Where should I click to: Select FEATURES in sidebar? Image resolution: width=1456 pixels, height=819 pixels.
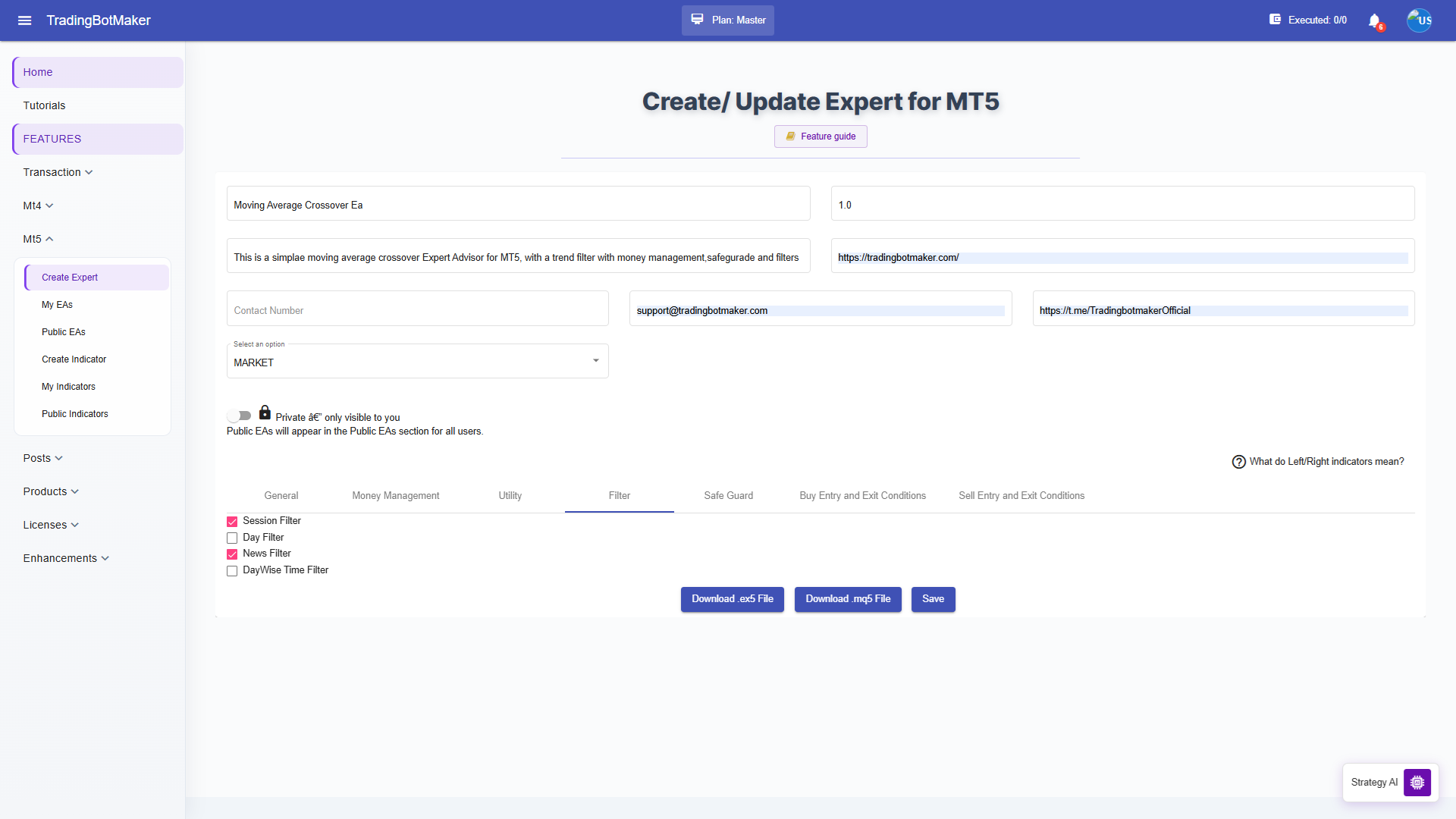click(98, 139)
